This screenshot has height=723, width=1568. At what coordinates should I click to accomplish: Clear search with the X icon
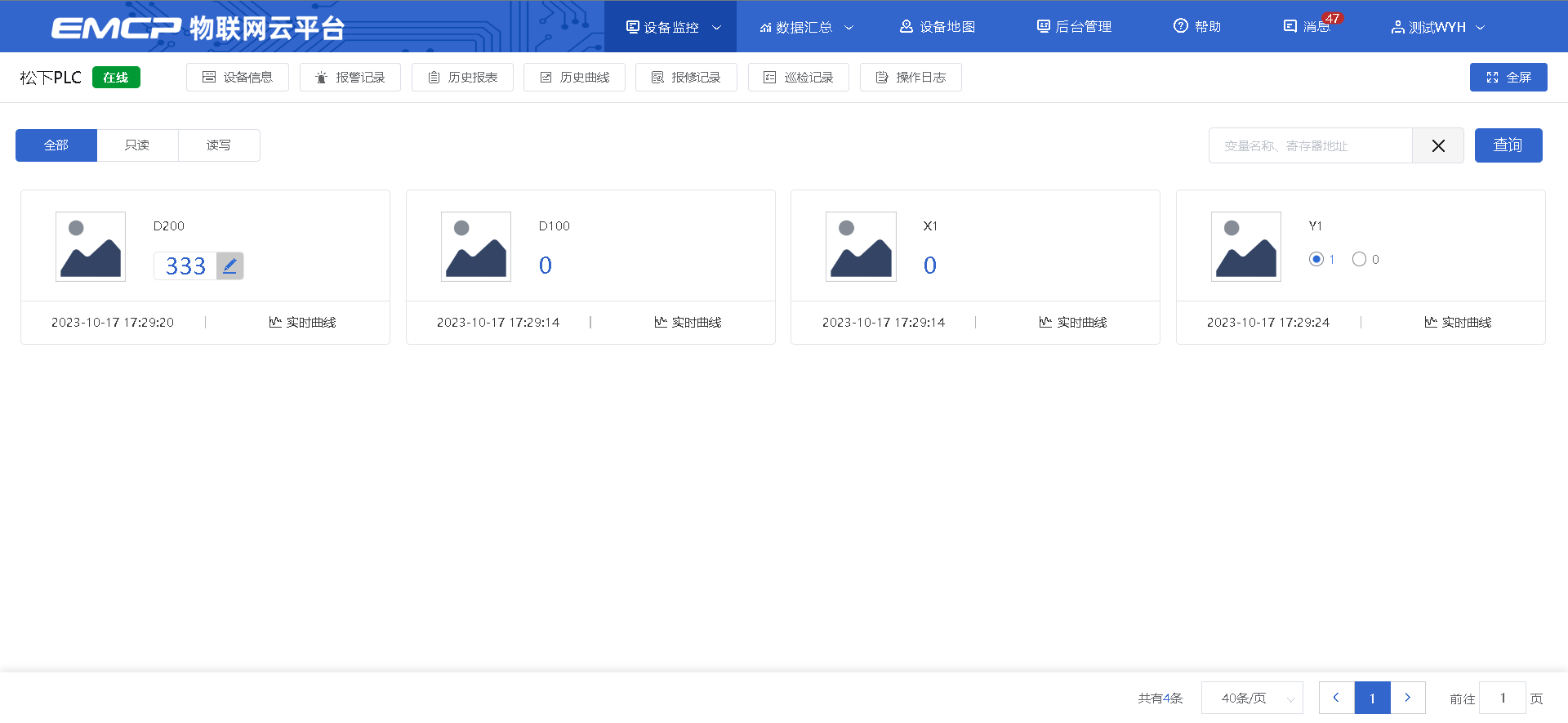[1437, 145]
